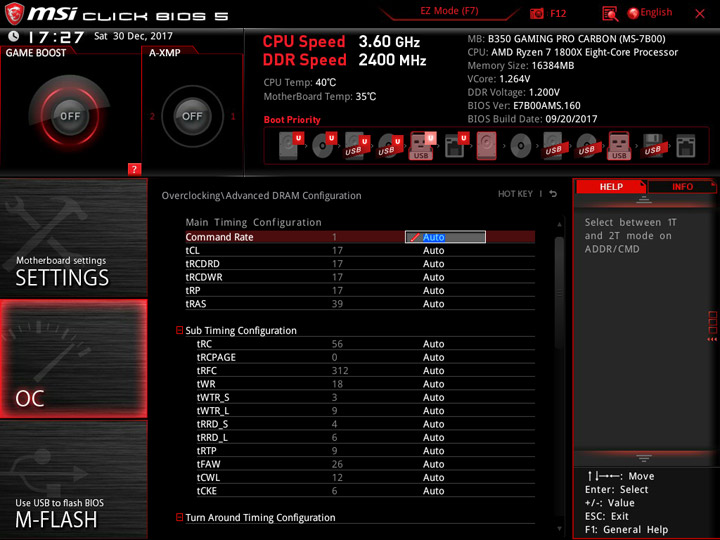
Task: Go back using the return arrow near HOT KEY
Action: pyautogui.click(x=553, y=194)
